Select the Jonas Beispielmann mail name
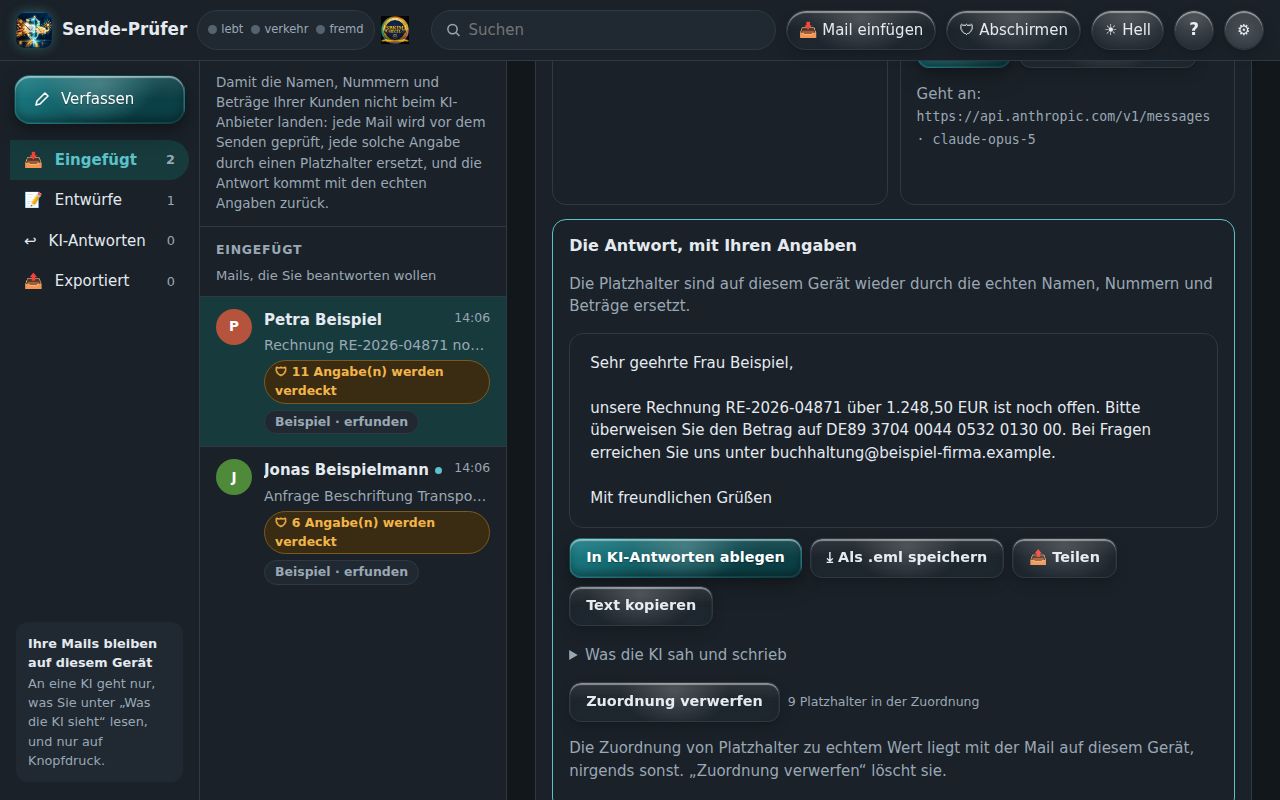The height and width of the screenshot is (800, 1280). (346, 469)
